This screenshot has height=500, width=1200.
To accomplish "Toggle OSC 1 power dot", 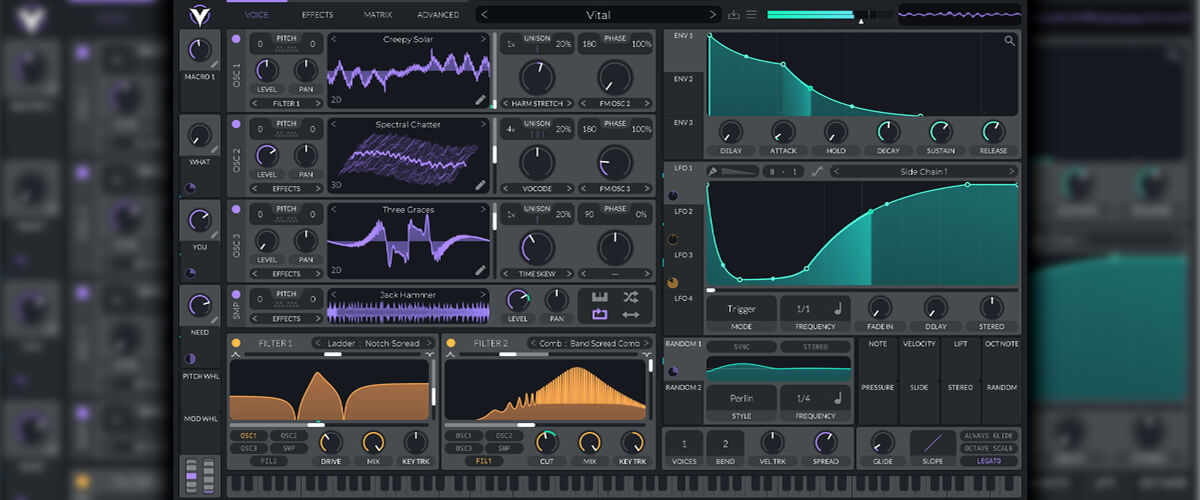I will pyautogui.click(x=236, y=39).
